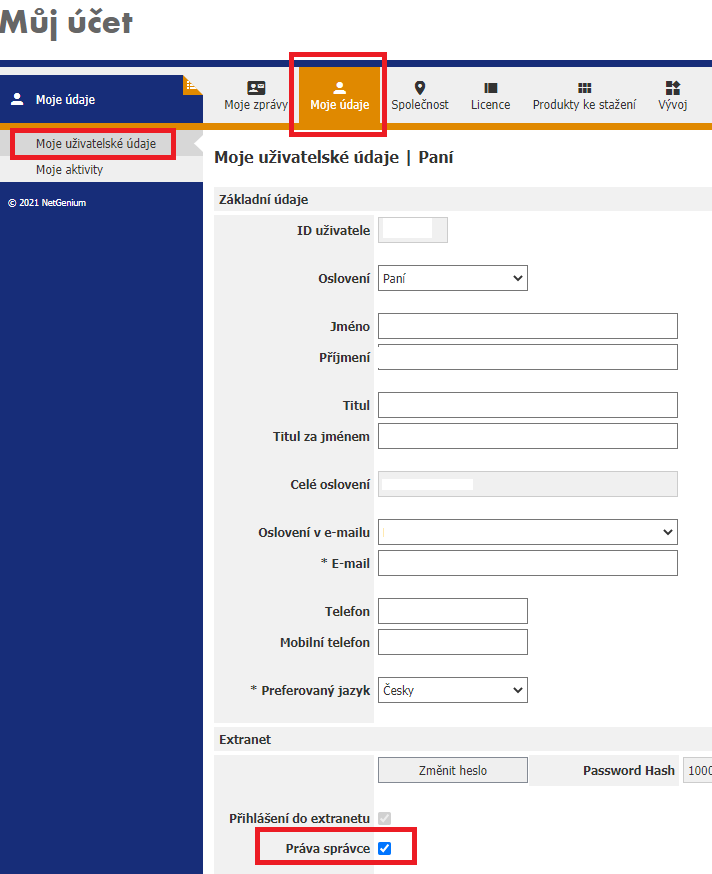Click the Telefon input field
The image size is (712, 874).
pos(453,611)
